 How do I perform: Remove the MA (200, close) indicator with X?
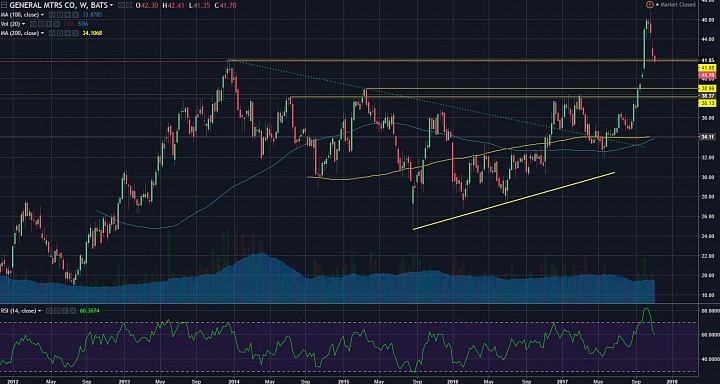click(75, 33)
